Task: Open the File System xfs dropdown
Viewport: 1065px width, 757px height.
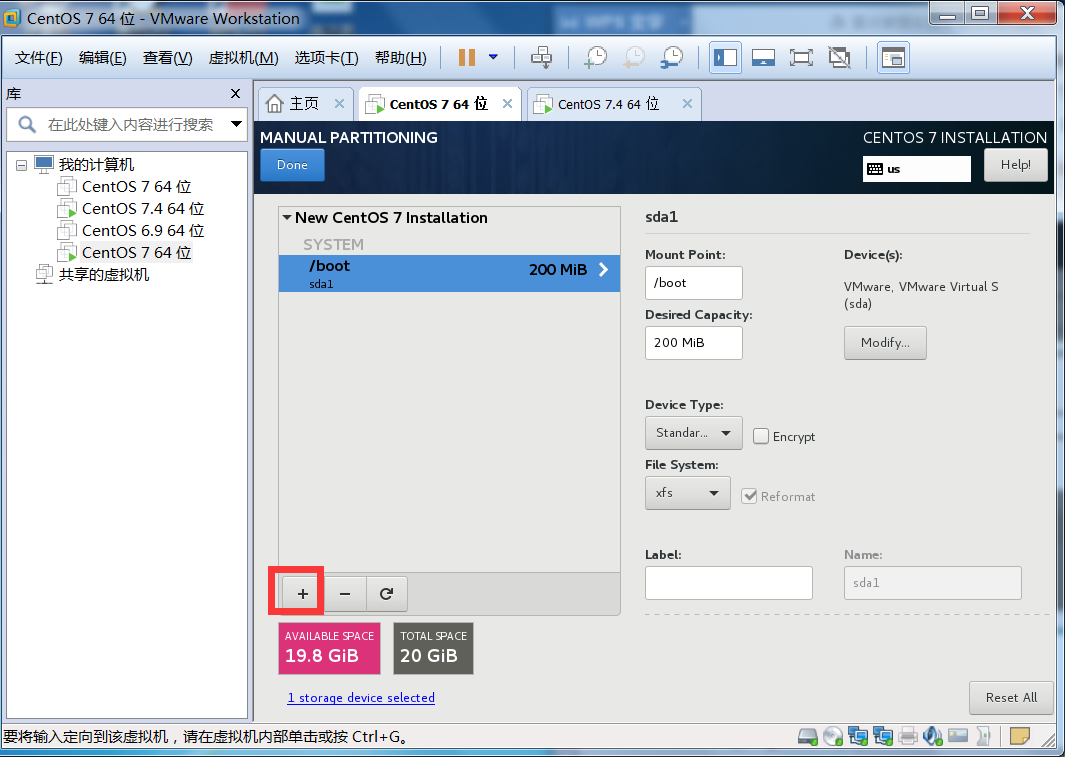Action: point(687,493)
